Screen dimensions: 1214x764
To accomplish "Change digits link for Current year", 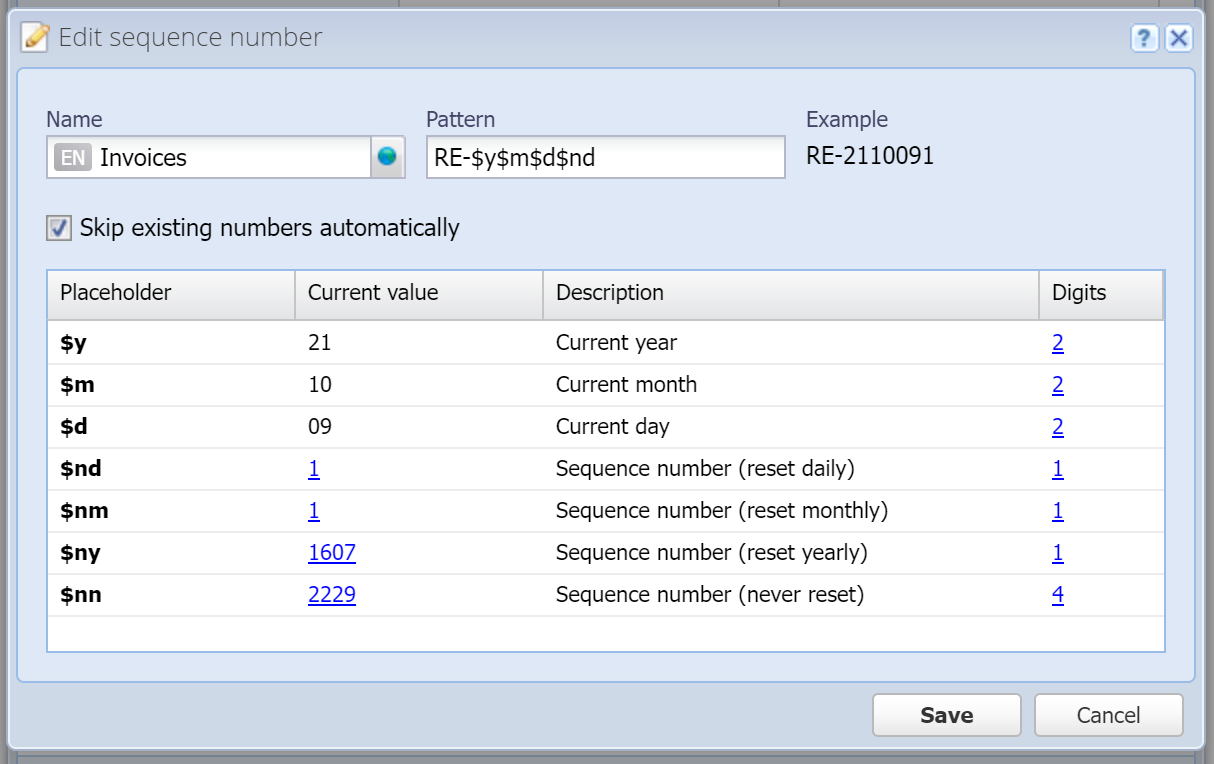I will point(1058,342).
